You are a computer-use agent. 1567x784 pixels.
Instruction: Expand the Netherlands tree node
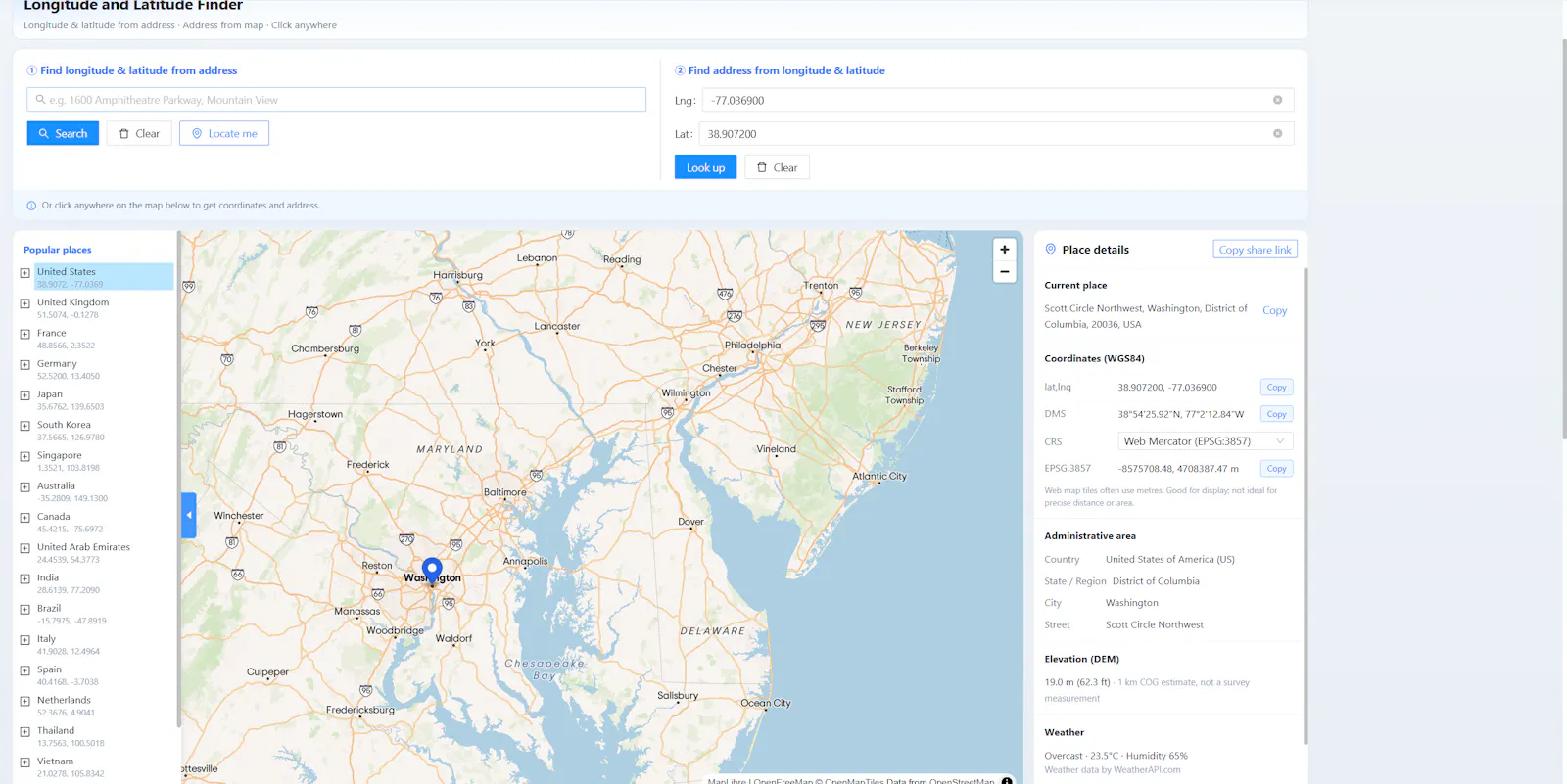[x=25, y=701]
